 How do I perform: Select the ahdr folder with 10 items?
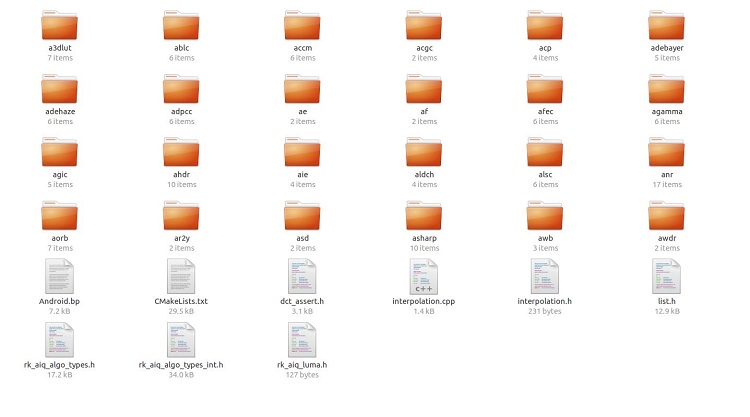point(181,152)
